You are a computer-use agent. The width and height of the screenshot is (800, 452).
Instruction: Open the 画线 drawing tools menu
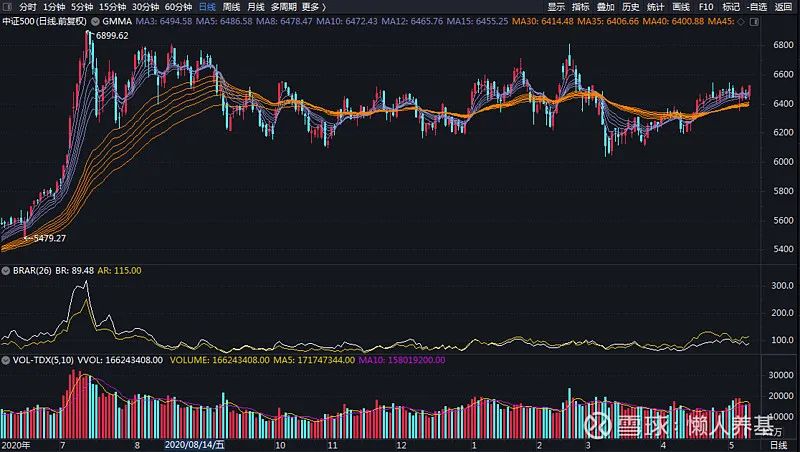[681, 7]
